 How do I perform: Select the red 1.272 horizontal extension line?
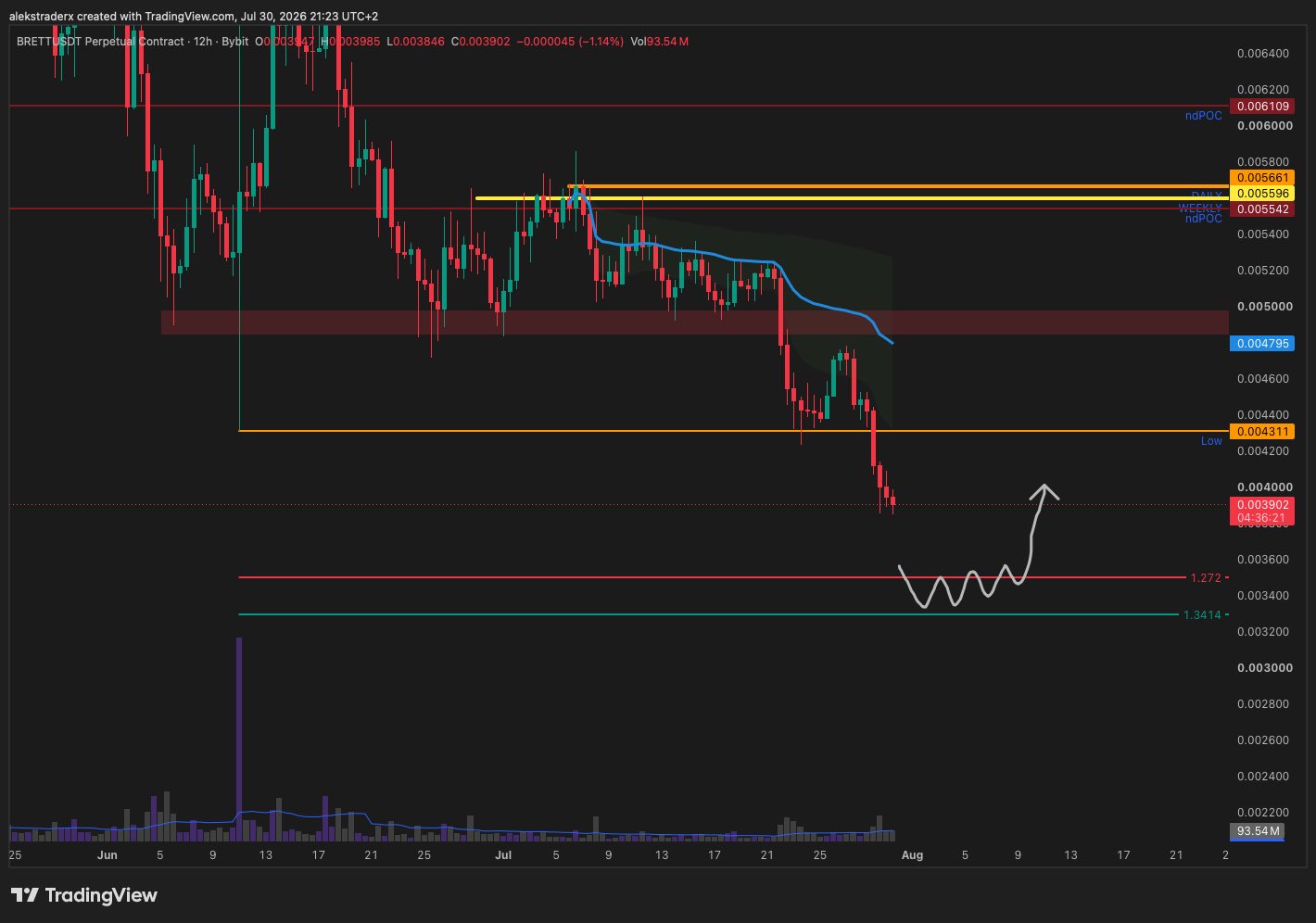point(712,578)
